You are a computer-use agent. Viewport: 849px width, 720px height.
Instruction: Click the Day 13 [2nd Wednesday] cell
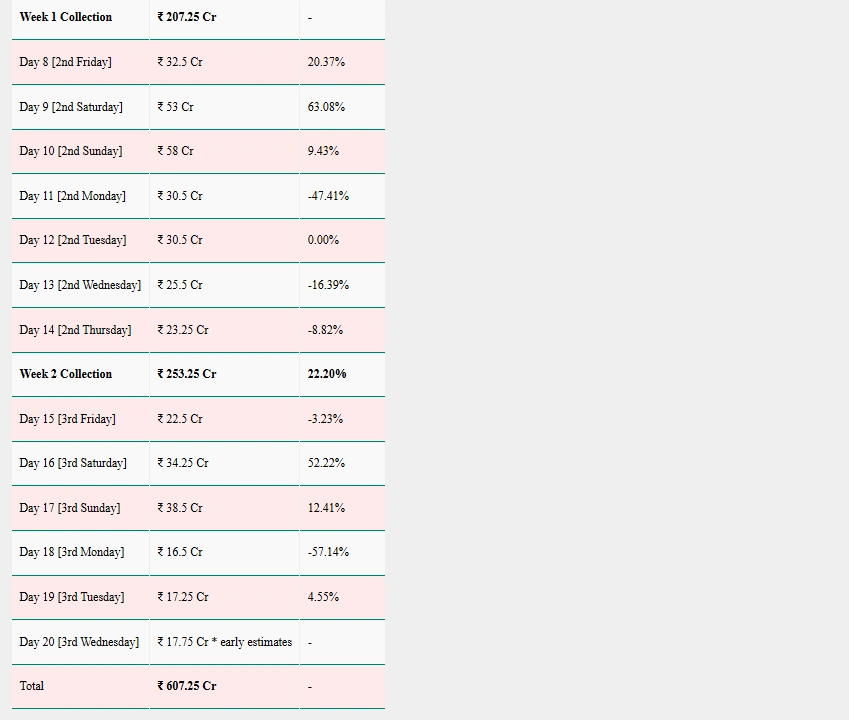coord(80,285)
